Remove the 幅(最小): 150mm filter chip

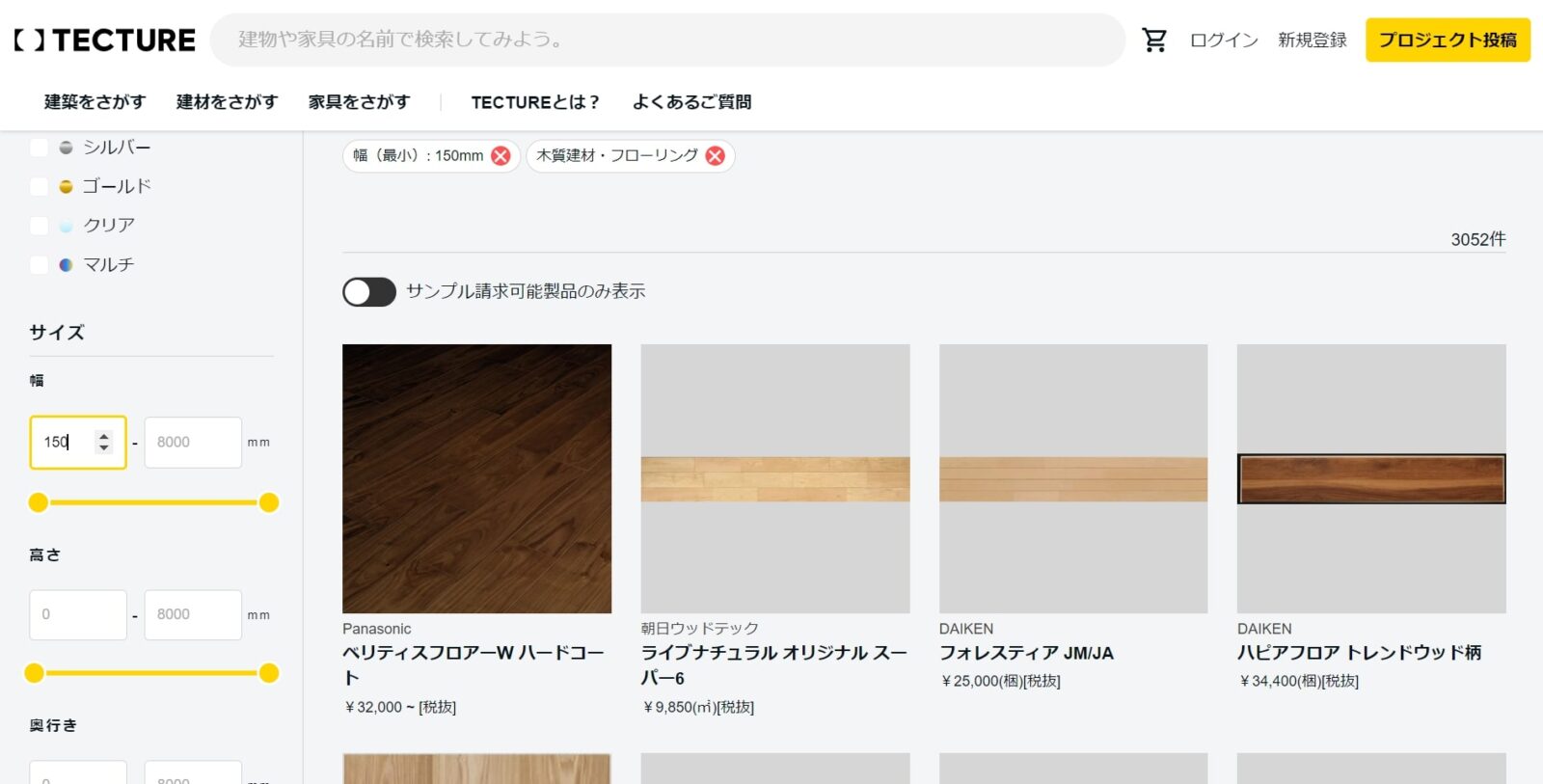tap(501, 156)
